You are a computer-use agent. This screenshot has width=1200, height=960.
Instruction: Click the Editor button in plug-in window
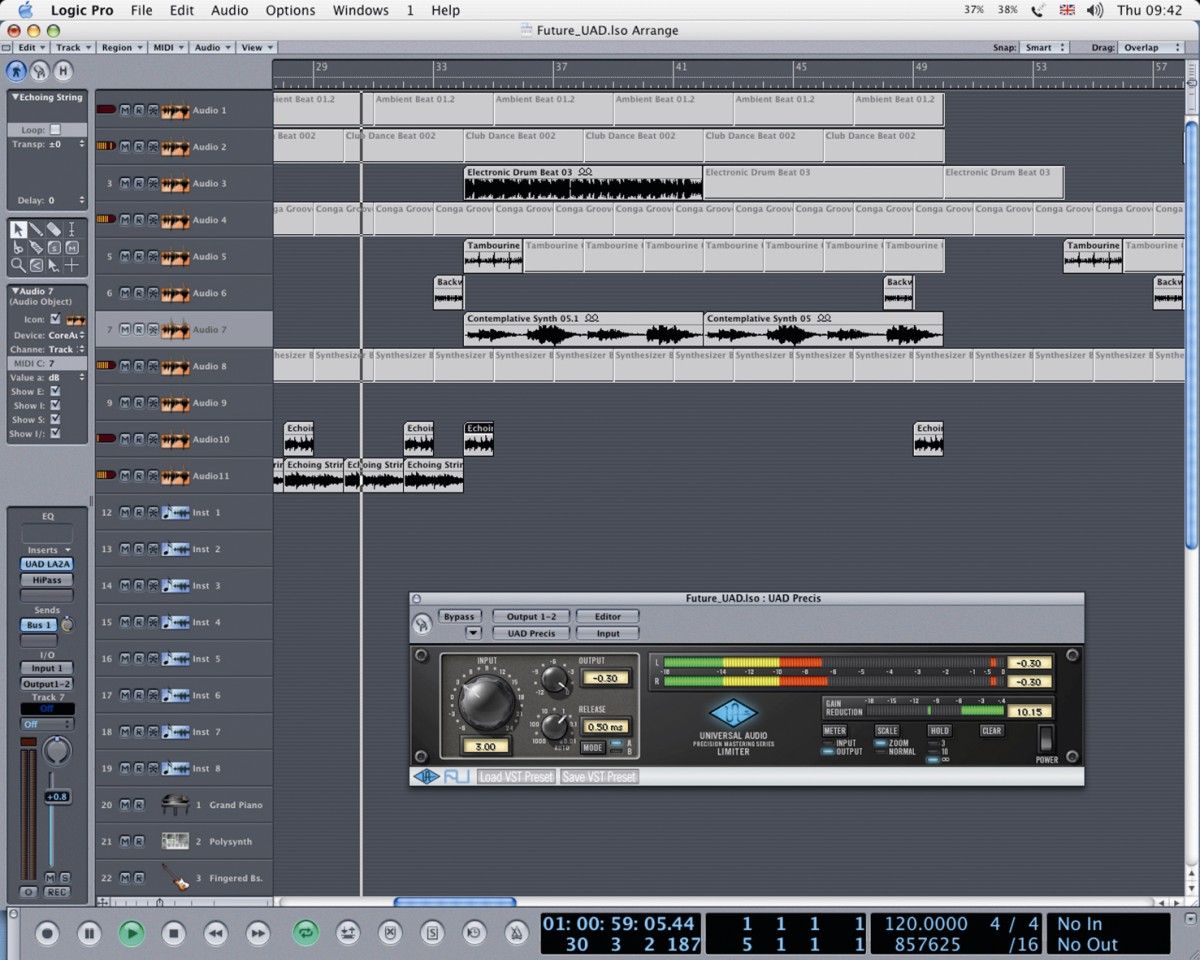pos(607,616)
